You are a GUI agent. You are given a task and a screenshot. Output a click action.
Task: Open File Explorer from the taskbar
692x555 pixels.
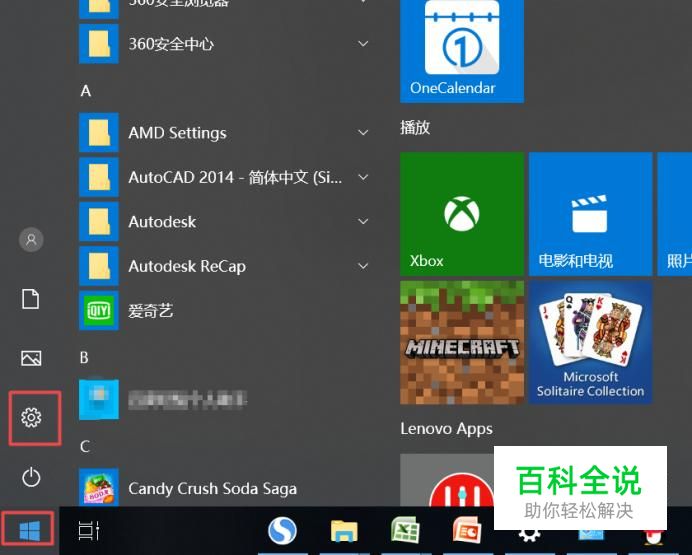point(344,531)
